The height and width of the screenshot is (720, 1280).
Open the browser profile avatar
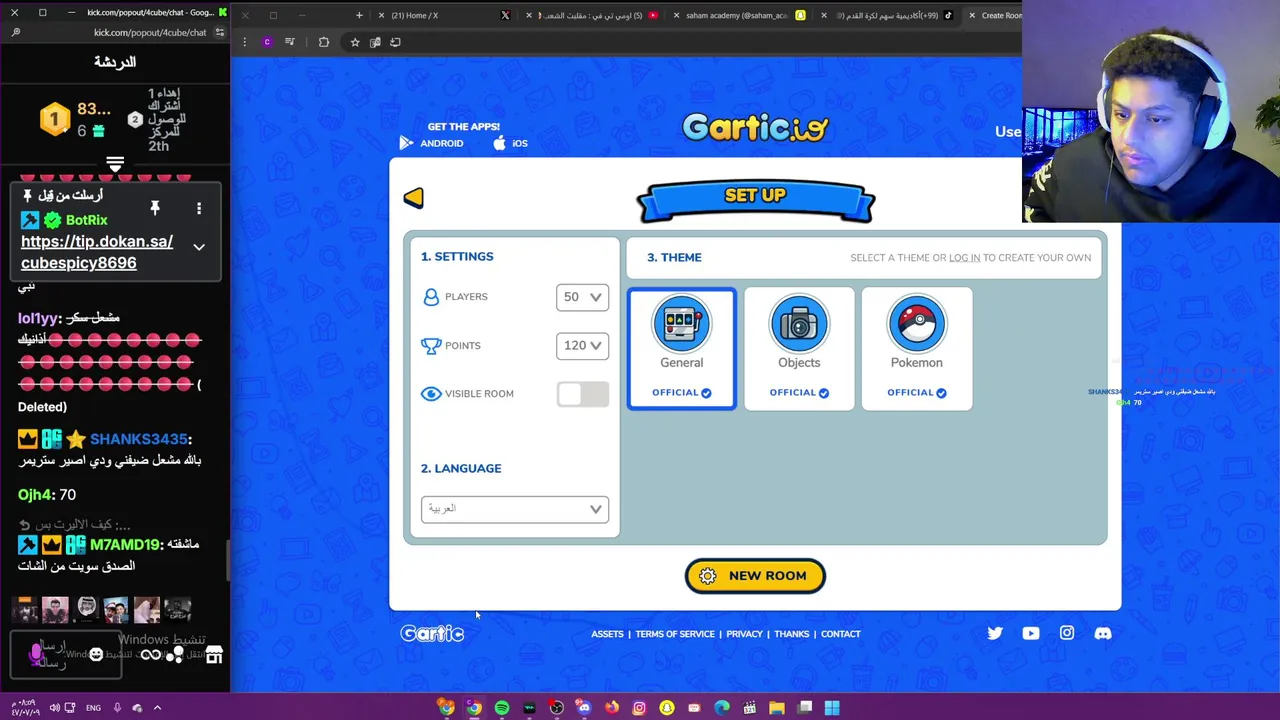(267, 42)
